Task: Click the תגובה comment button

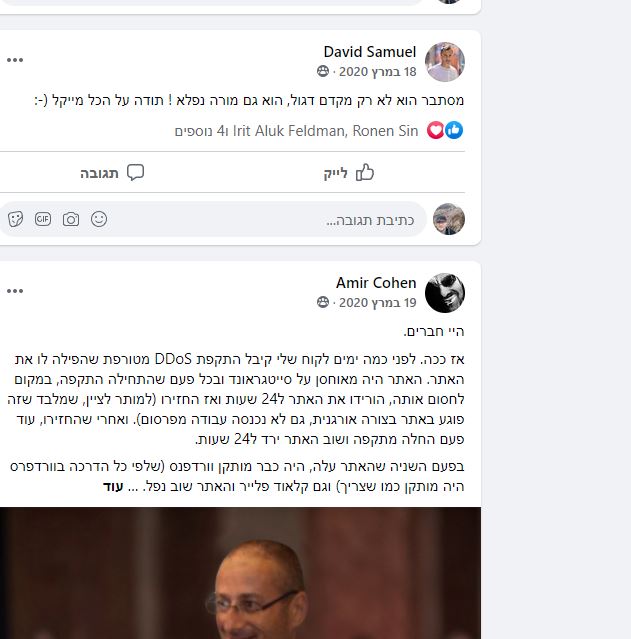Action: coord(112,172)
